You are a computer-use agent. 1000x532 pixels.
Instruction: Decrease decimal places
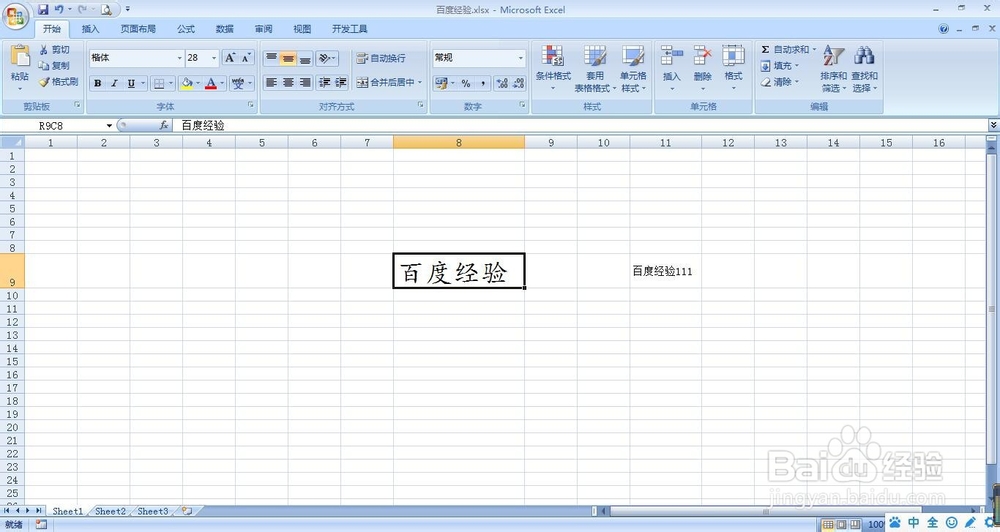pyautogui.click(x=518, y=83)
